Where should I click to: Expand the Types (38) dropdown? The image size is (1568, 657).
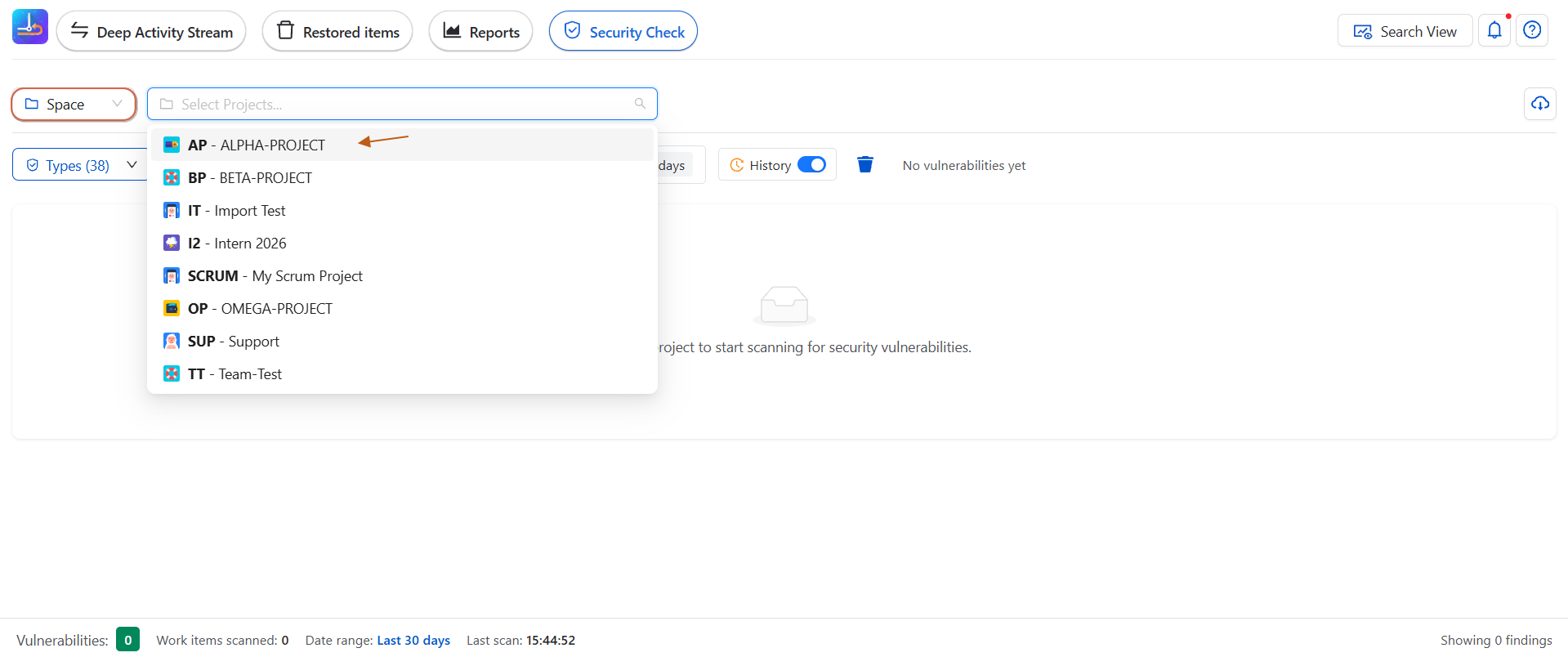click(x=80, y=164)
